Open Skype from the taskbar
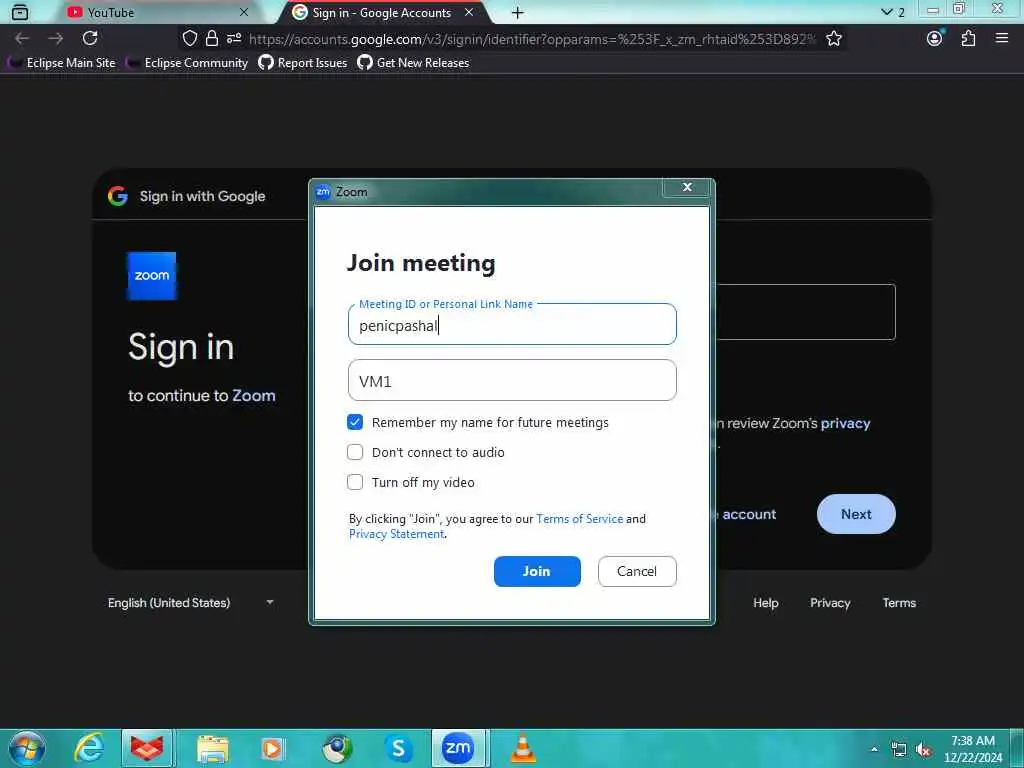1024x768 pixels. (398, 748)
